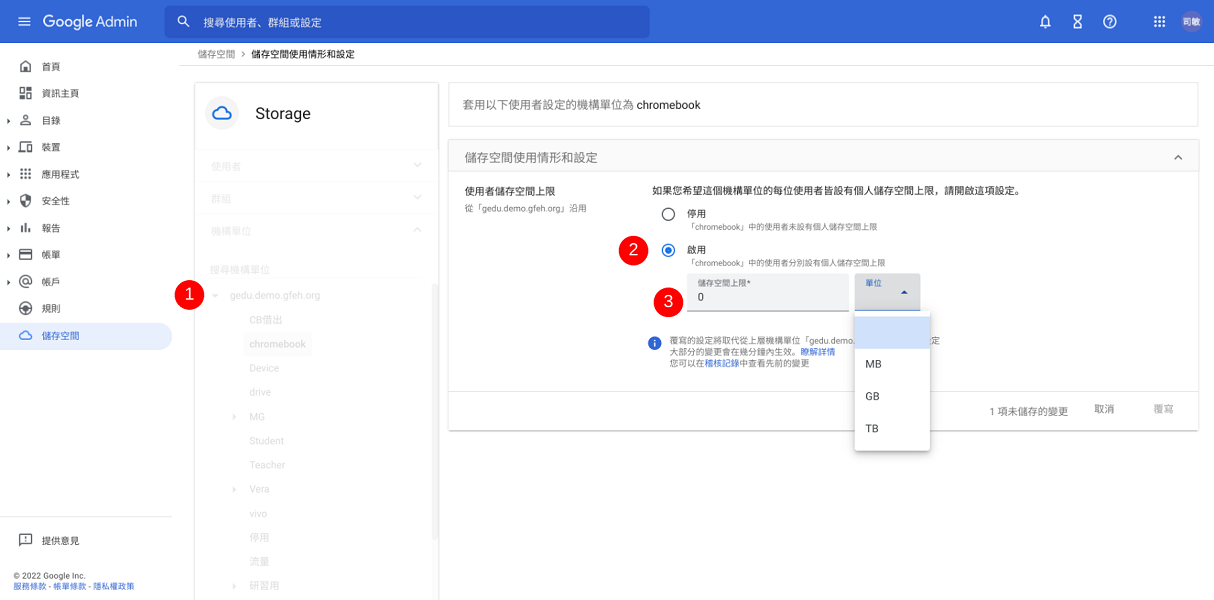Image resolution: width=1214 pixels, height=600 pixels.
Task: Expand the 報告 sidebar arrow
Action: 8,229
